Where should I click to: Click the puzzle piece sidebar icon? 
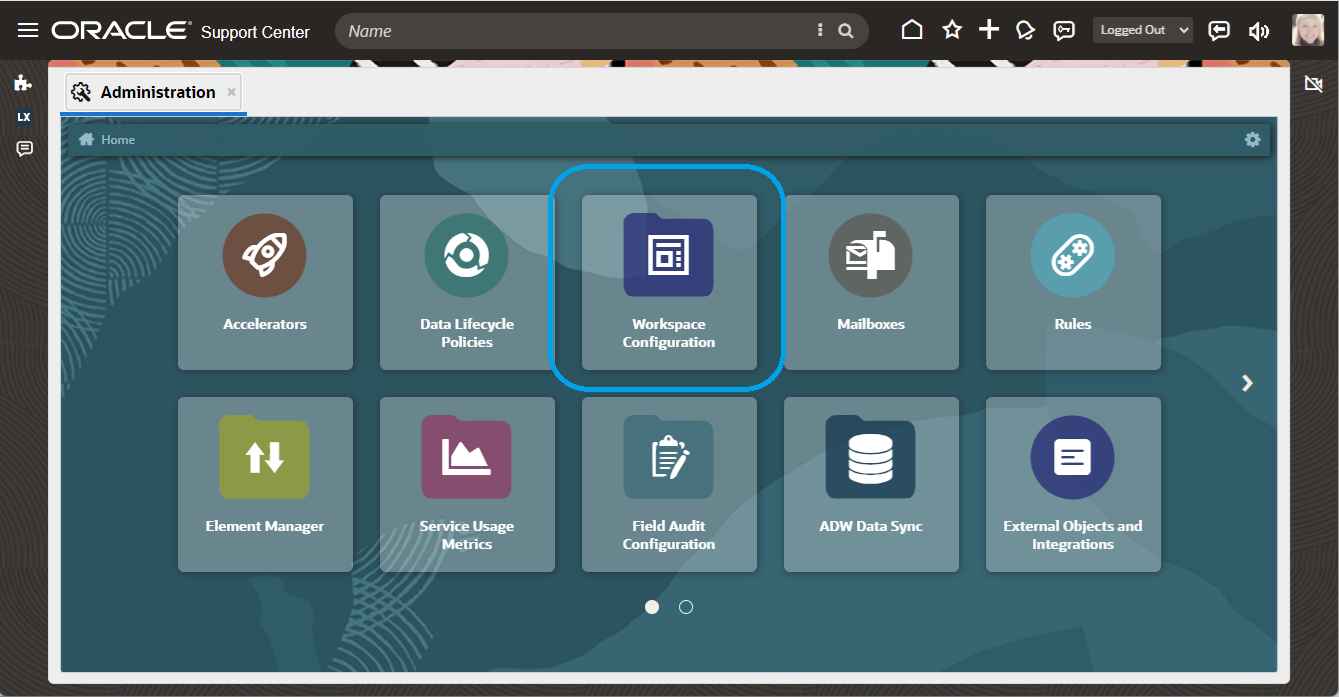(x=23, y=83)
